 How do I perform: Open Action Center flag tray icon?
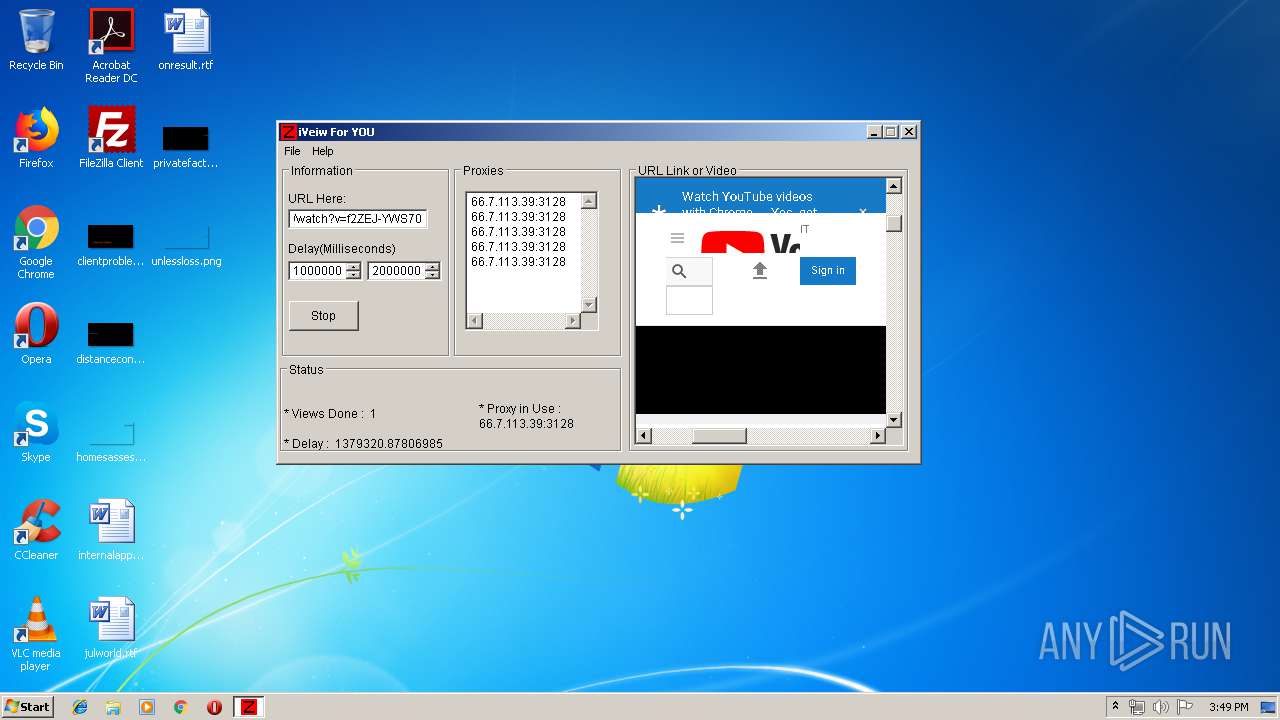1185,707
